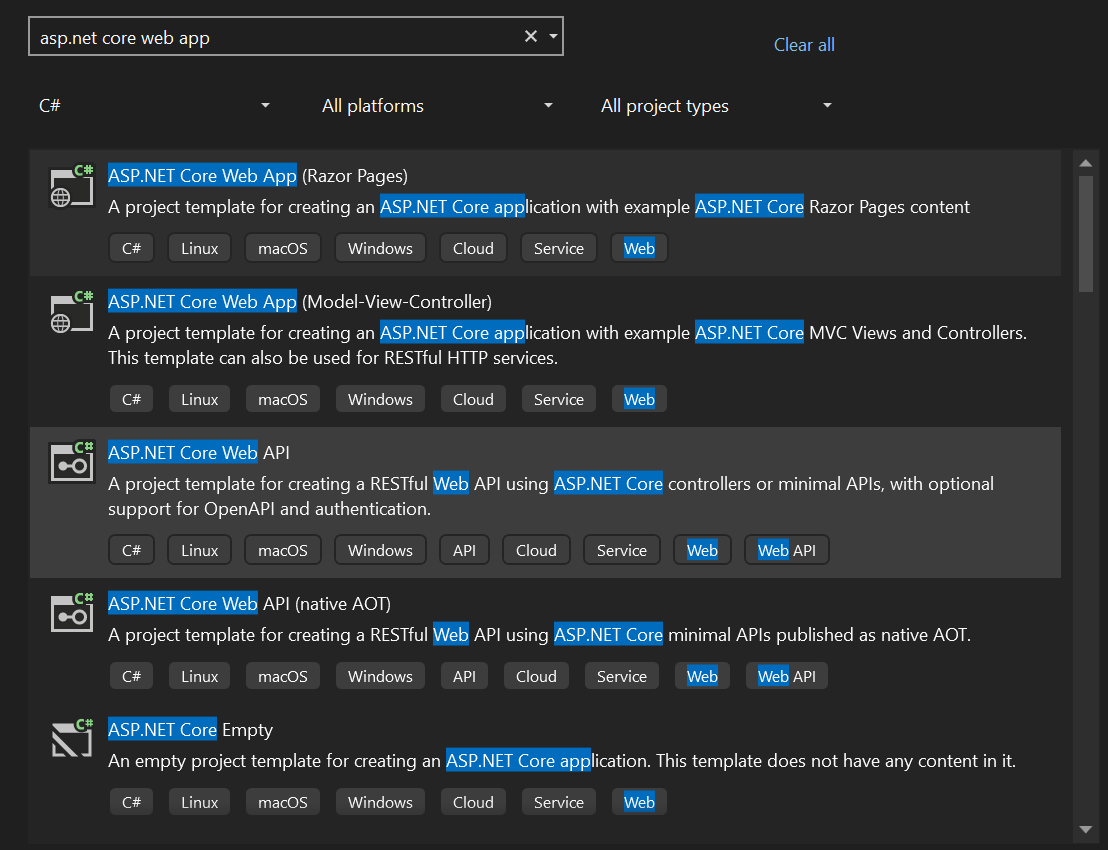Click the Web tag on ASP.NET Core Empty template
1108x850 pixels.
(640, 802)
